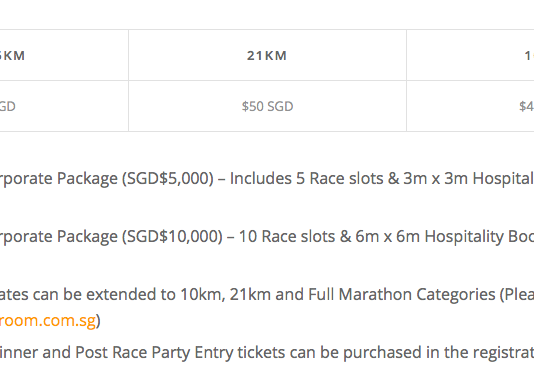Click the cut-off header cell right of 21KM

click(470, 55)
